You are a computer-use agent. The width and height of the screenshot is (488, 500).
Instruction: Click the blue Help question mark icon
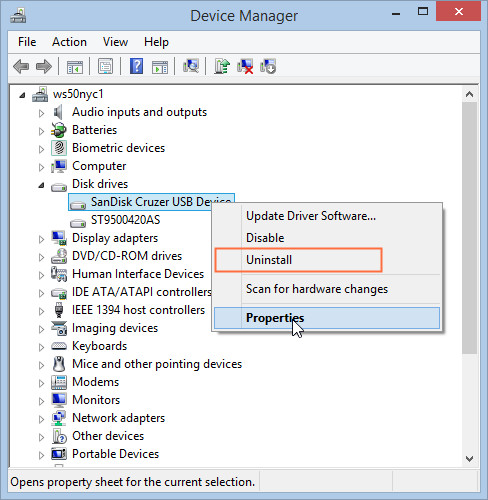point(136,66)
